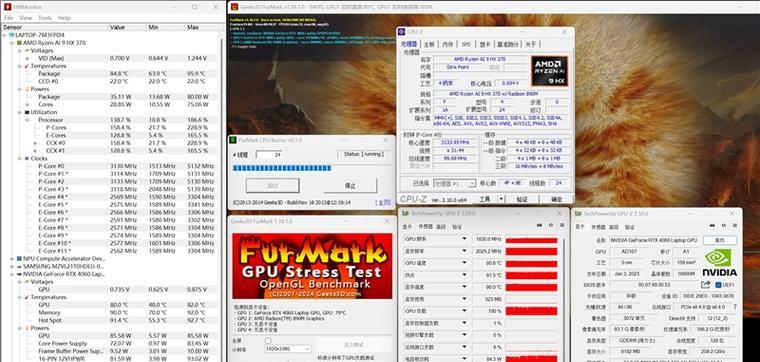This screenshot has height=362, width=760.
Task: Click the NVIDIA logo in GPU-Z
Action: (x=719, y=263)
